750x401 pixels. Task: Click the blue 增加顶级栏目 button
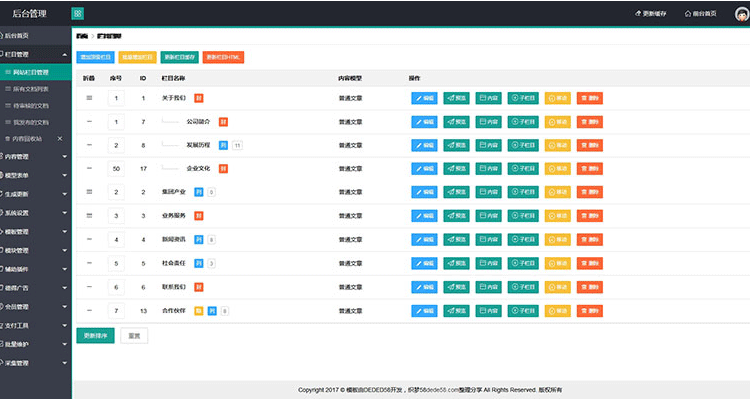(96, 57)
